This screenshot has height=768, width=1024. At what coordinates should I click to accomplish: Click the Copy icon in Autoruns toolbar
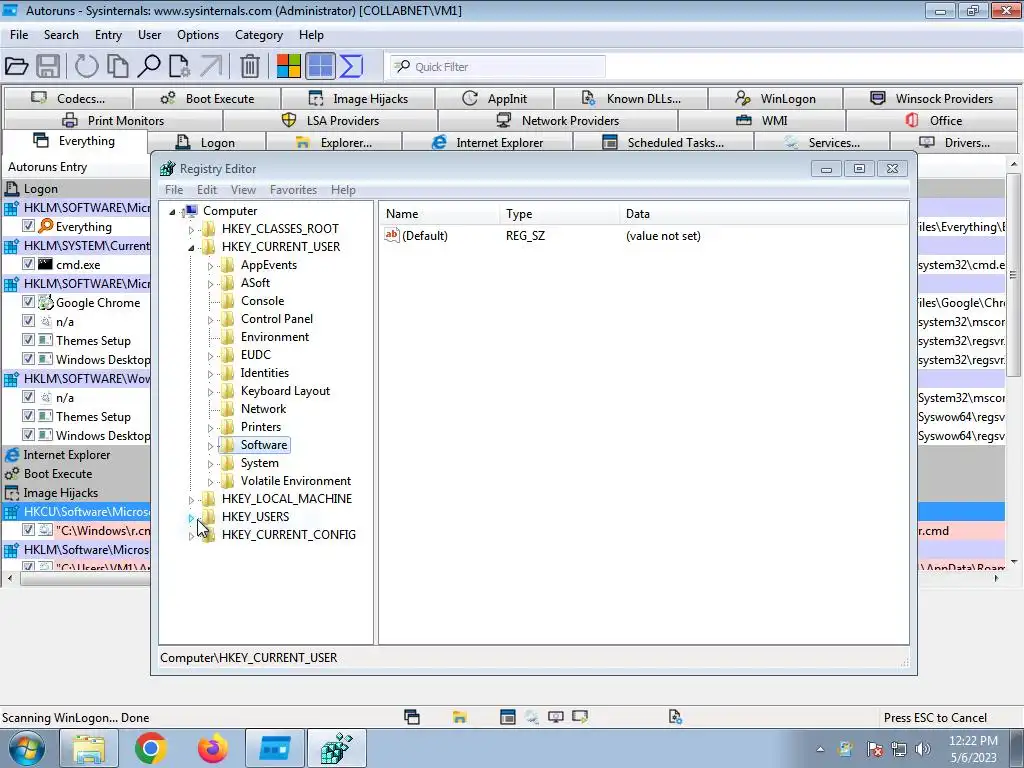[118, 66]
